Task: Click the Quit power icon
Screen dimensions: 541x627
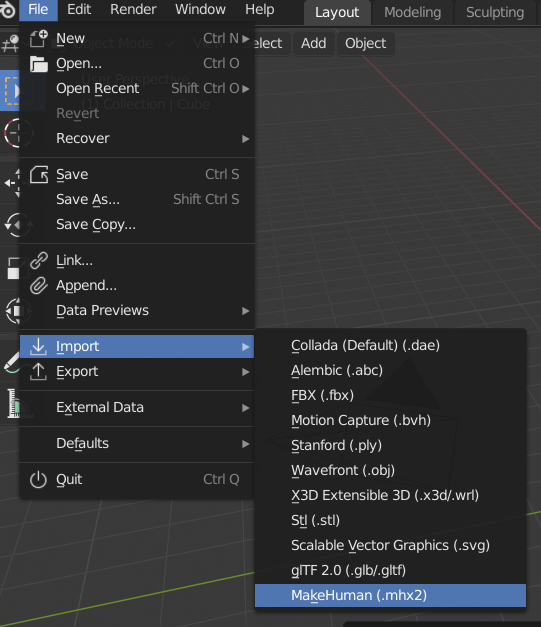Action: (x=38, y=479)
